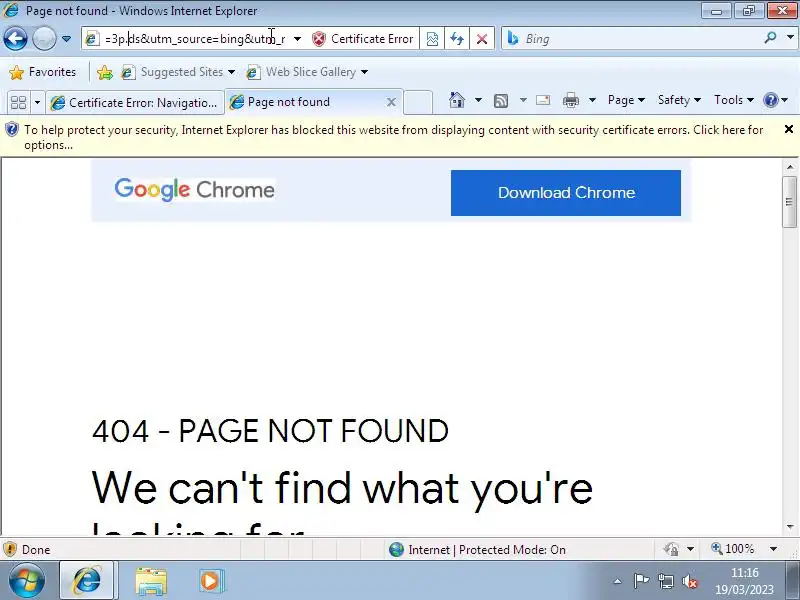
Task: Click the Forward navigation button
Action: pyautogui.click(x=44, y=38)
